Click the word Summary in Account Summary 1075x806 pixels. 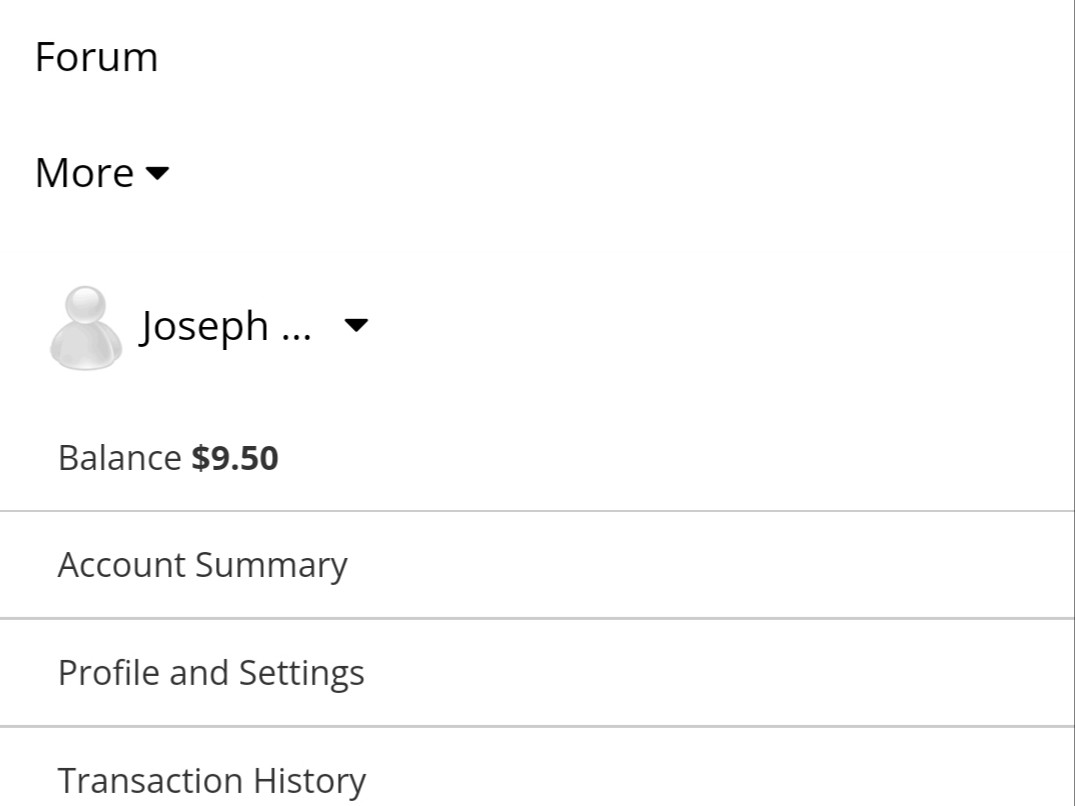(x=271, y=567)
